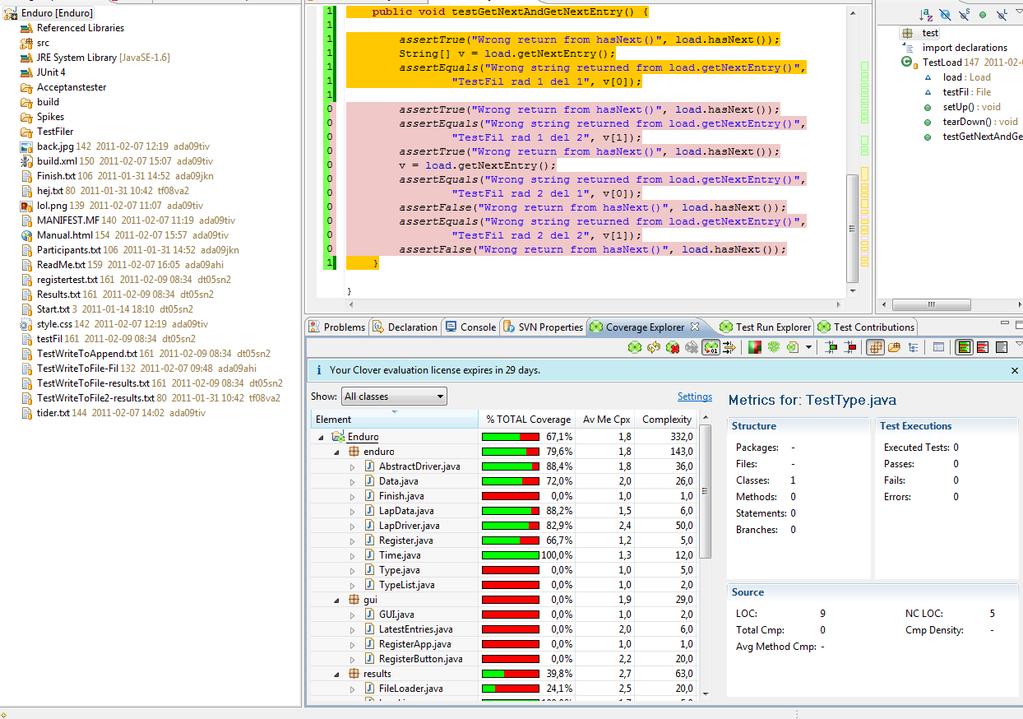This screenshot has width=1023, height=719.
Task: Open the run icon's dropdown arrow
Action: [x=808, y=348]
